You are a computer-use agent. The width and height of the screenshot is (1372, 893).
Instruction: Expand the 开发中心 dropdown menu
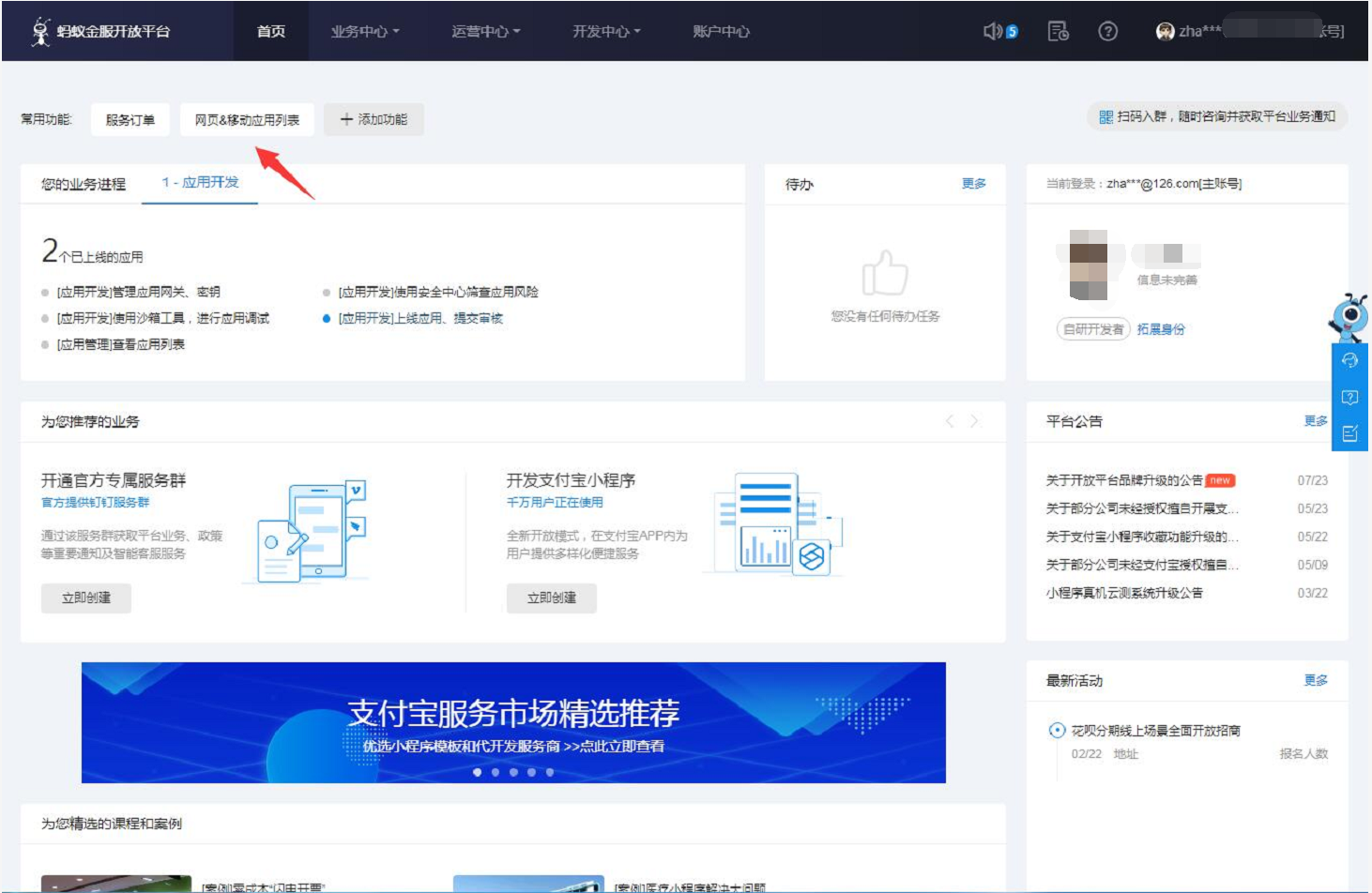click(607, 31)
